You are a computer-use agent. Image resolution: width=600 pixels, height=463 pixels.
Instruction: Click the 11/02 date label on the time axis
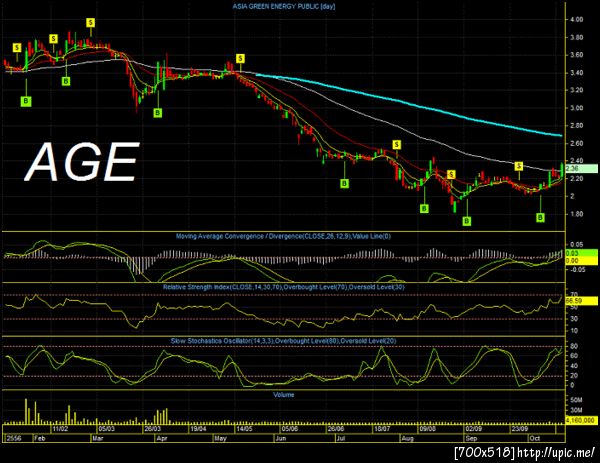pyautogui.click(x=60, y=429)
